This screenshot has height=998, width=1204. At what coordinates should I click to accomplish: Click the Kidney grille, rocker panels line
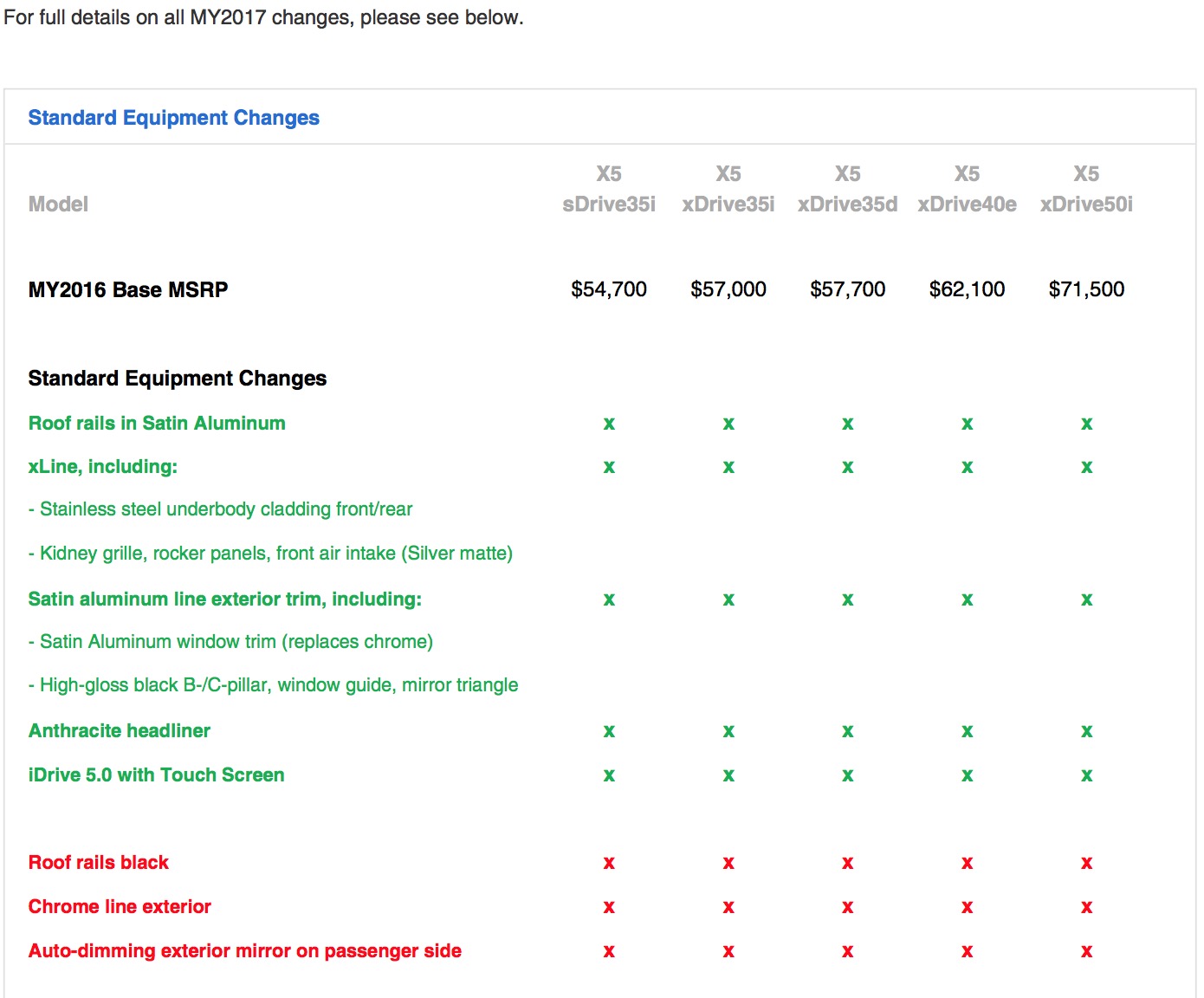[x=270, y=554]
